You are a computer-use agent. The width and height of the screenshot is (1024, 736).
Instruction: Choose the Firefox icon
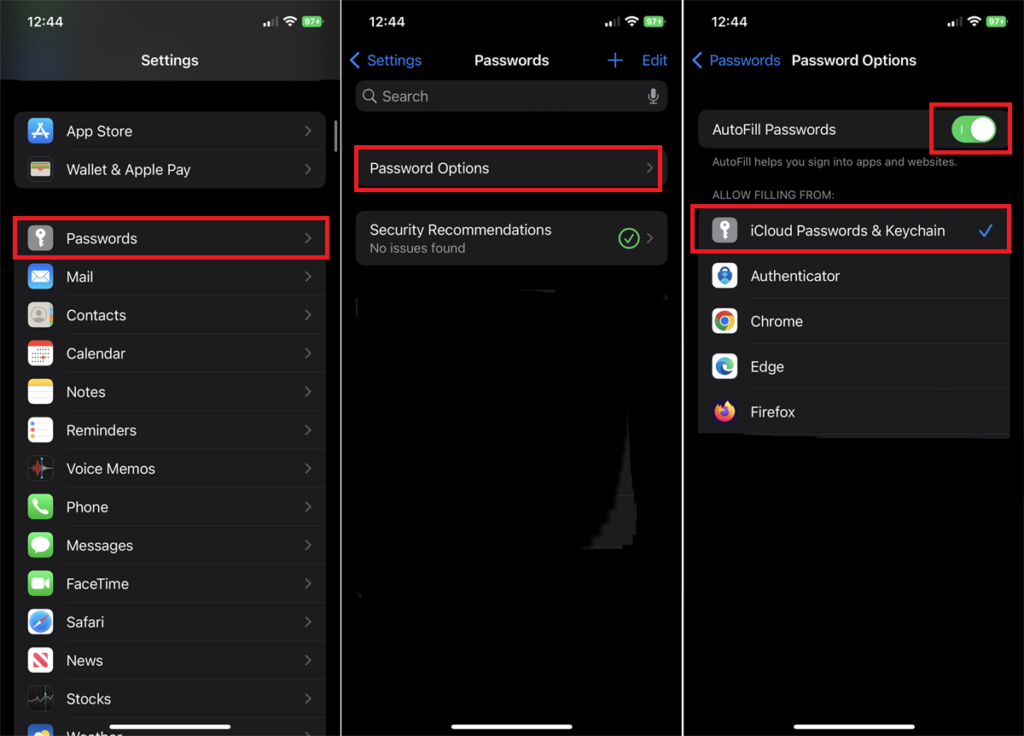click(x=724, y=412)
